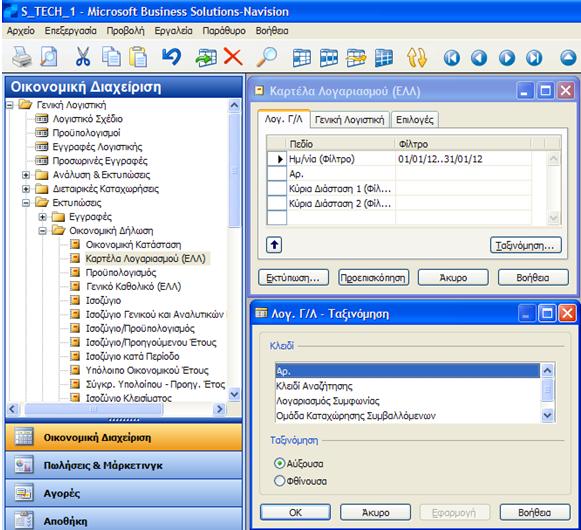Click the Find magnifier icon
Screen dimensions: 581x530
267,57
